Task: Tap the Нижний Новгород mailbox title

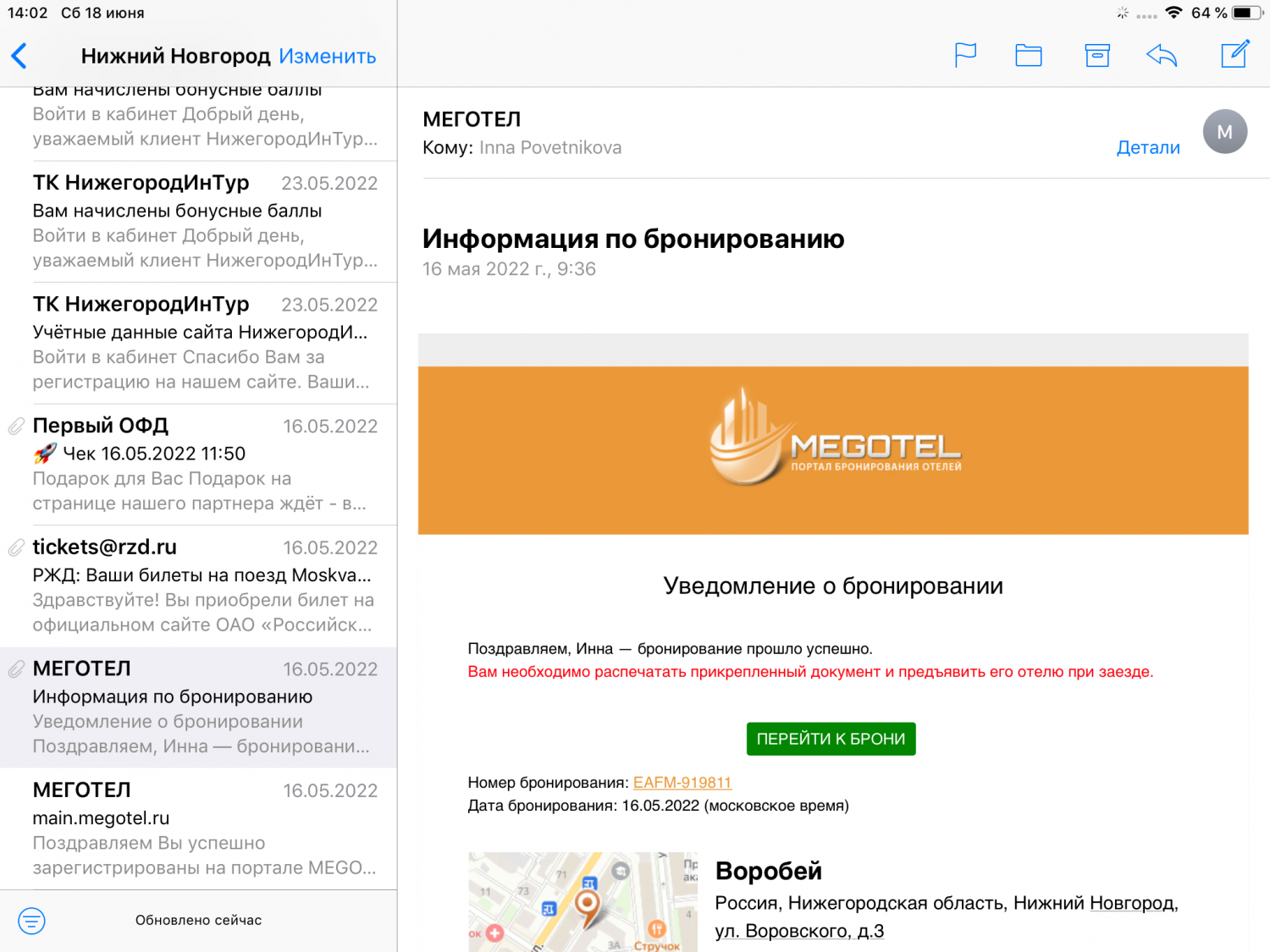Action: [x=175, y=56]
